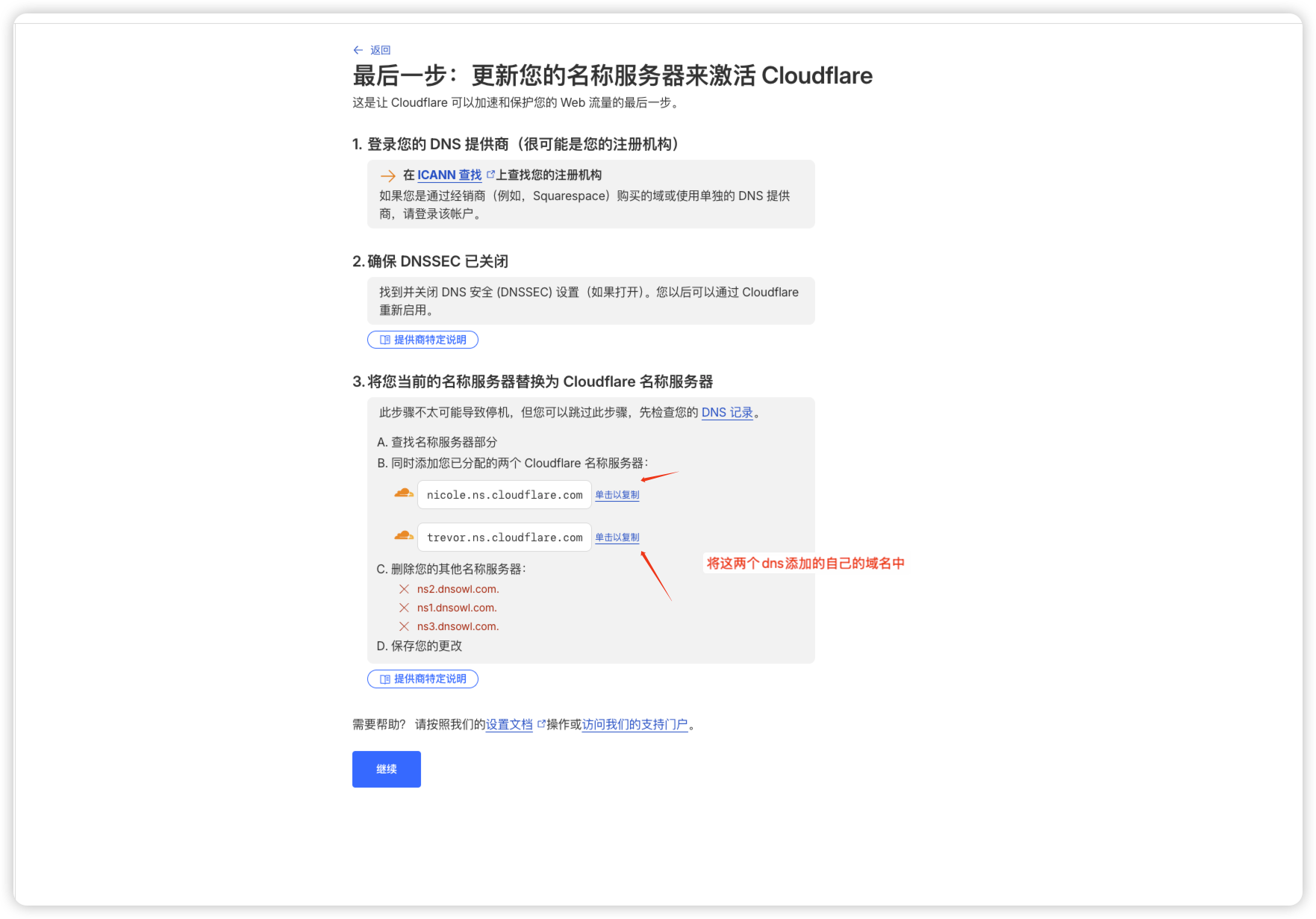Click the orange arrow icon beside ICANN line

pyautogui.click(x=388, y=176)
